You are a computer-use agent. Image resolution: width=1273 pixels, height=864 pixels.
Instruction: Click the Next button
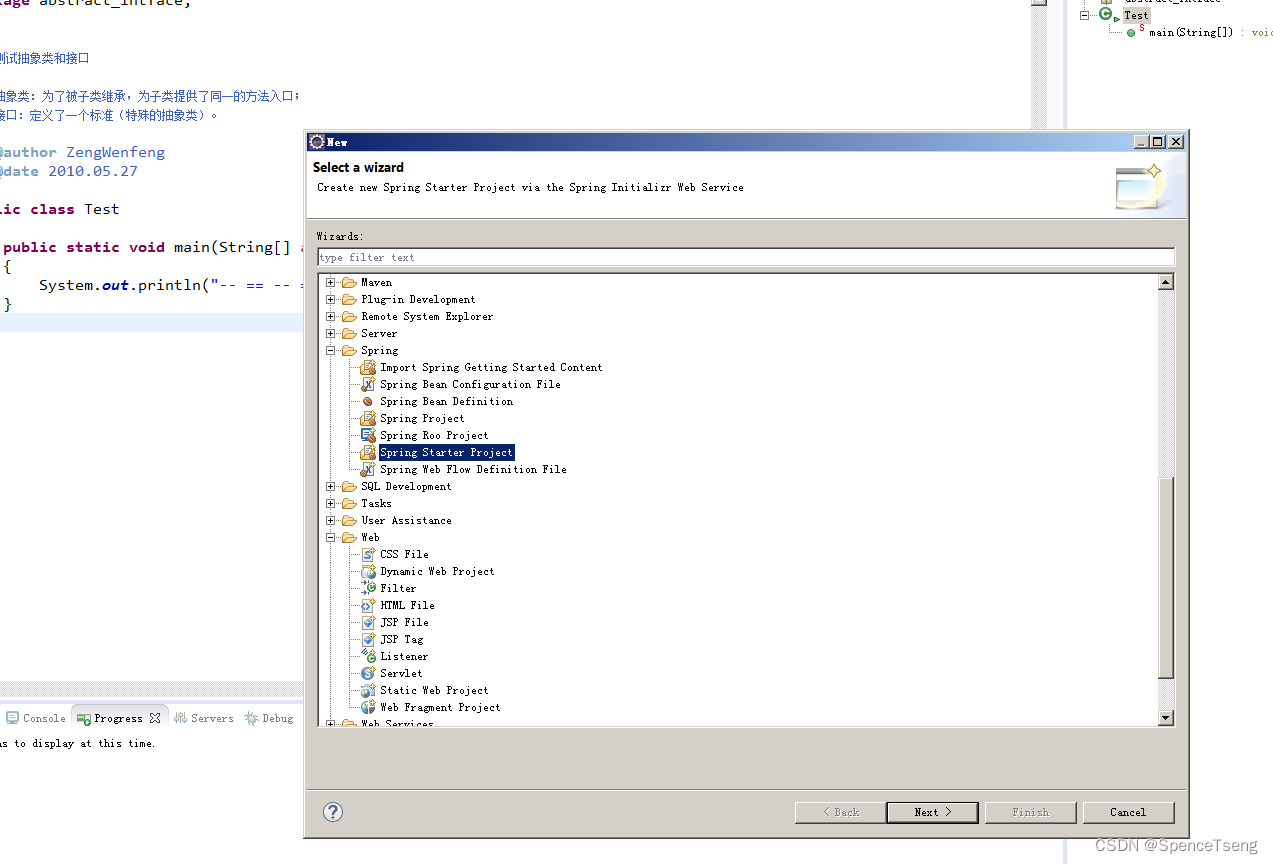931,812
